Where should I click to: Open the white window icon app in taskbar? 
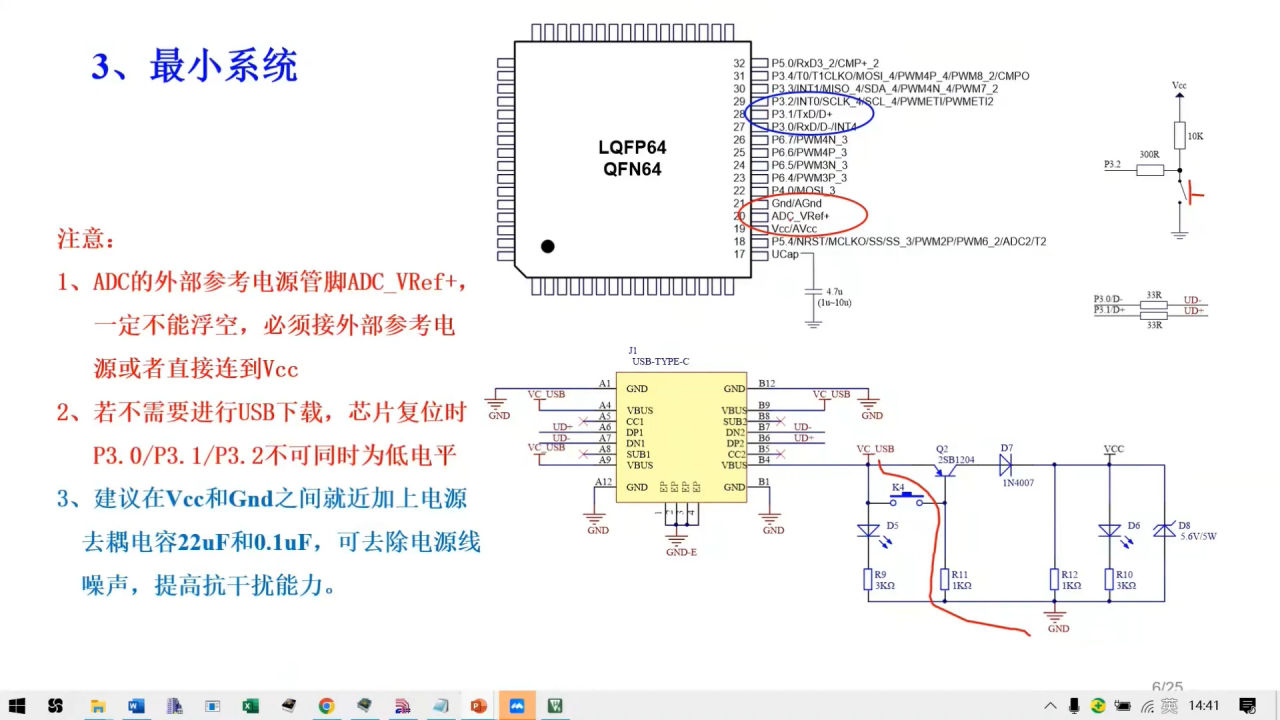(212, 706)
